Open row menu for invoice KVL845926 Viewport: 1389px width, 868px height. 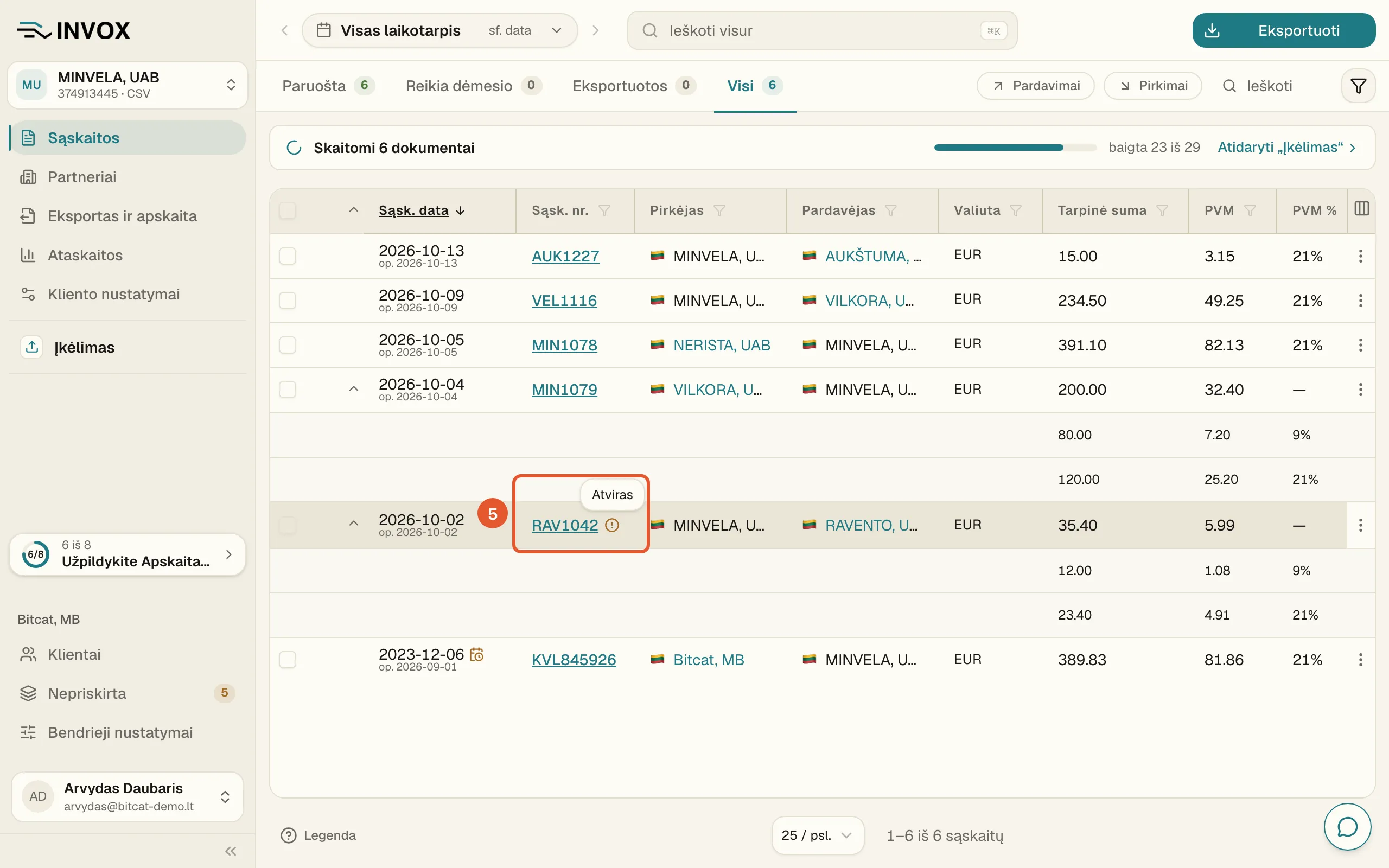point(1360,660)
